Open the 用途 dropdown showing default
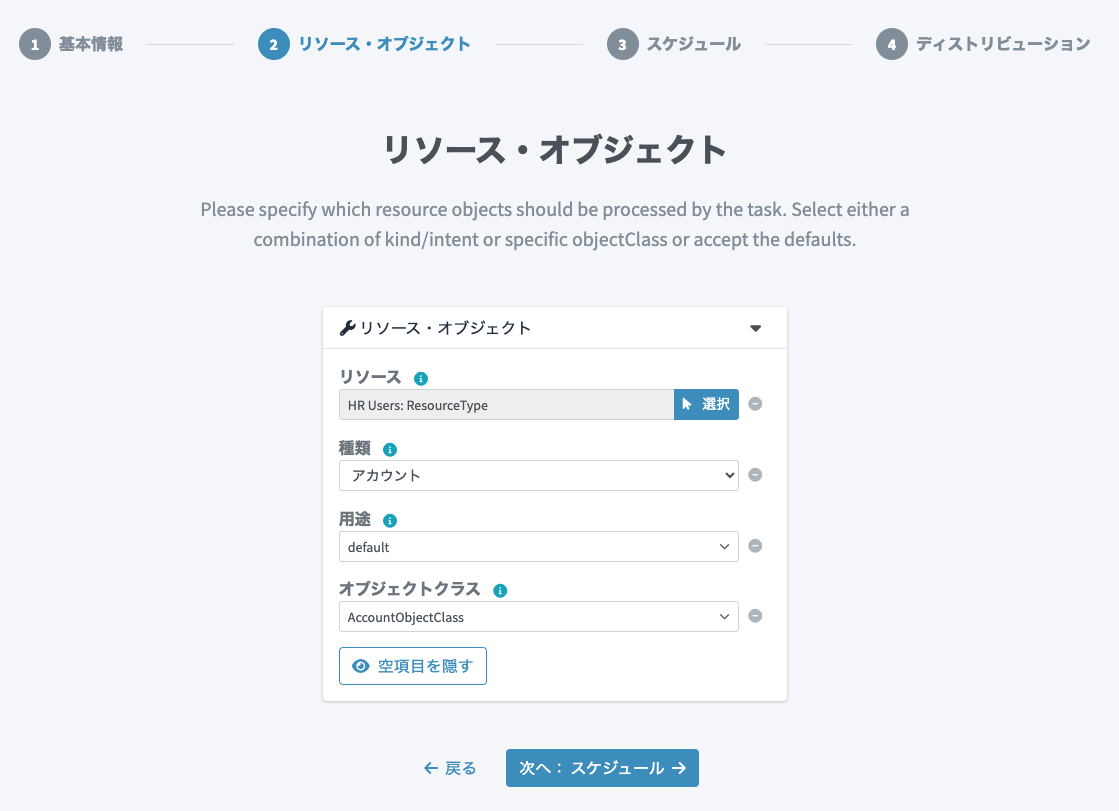Viewport: 1119px width, 811px height. tap(539, 547)
